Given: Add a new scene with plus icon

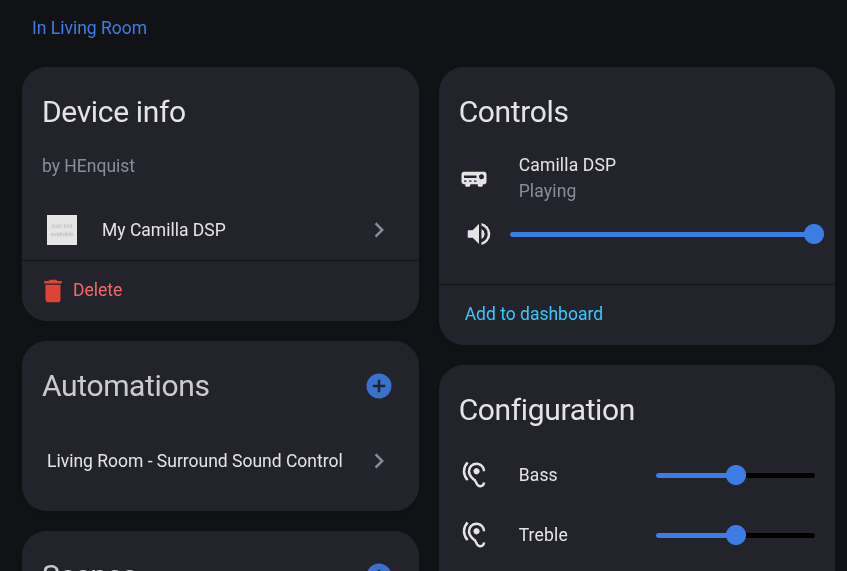Looking at the screenshot, I should [x=379, y=566].
